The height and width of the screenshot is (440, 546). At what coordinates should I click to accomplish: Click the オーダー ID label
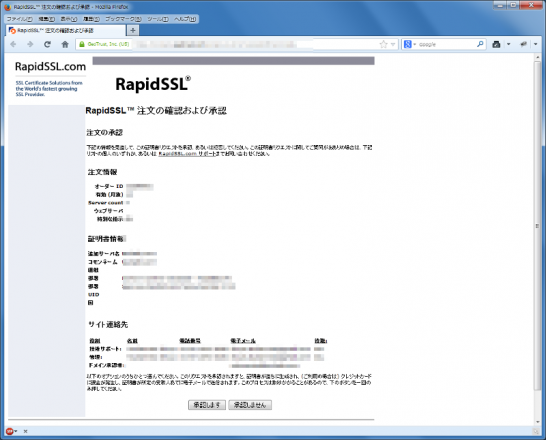(109, 186)
